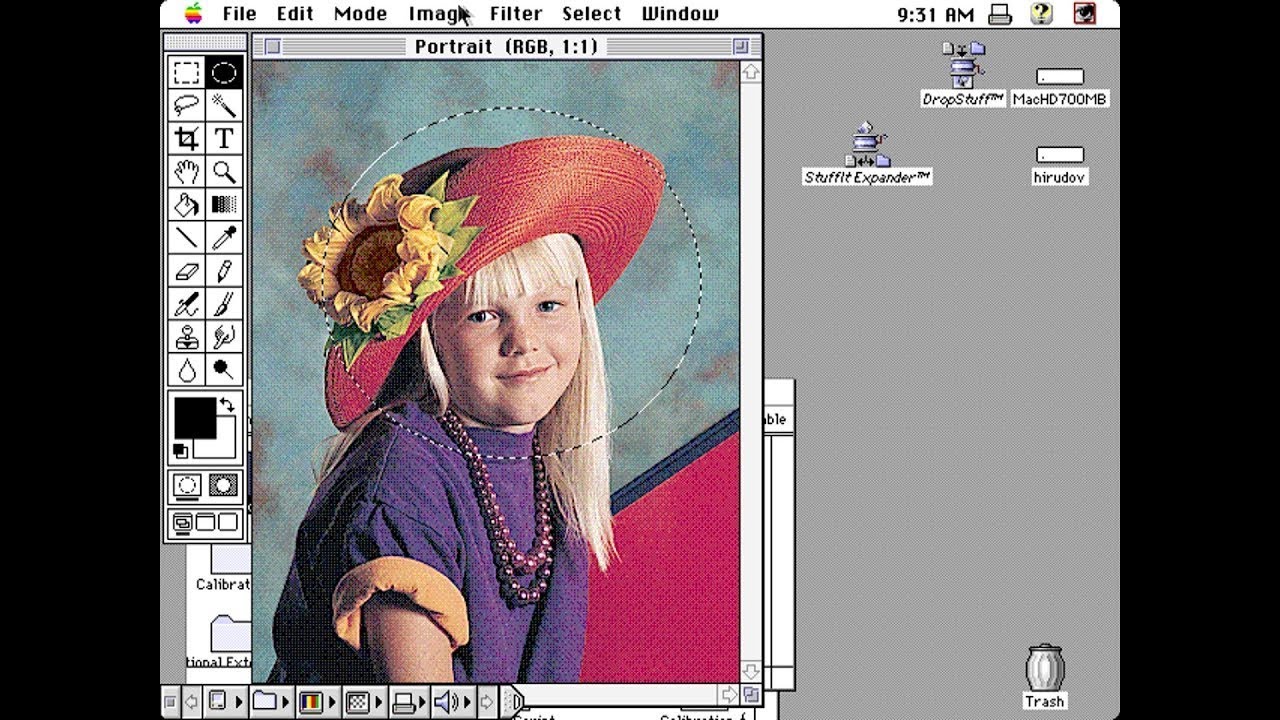This screenshot has height=720, width=1280.
Task: Open the Mode menu
Action: pos(360,14)
